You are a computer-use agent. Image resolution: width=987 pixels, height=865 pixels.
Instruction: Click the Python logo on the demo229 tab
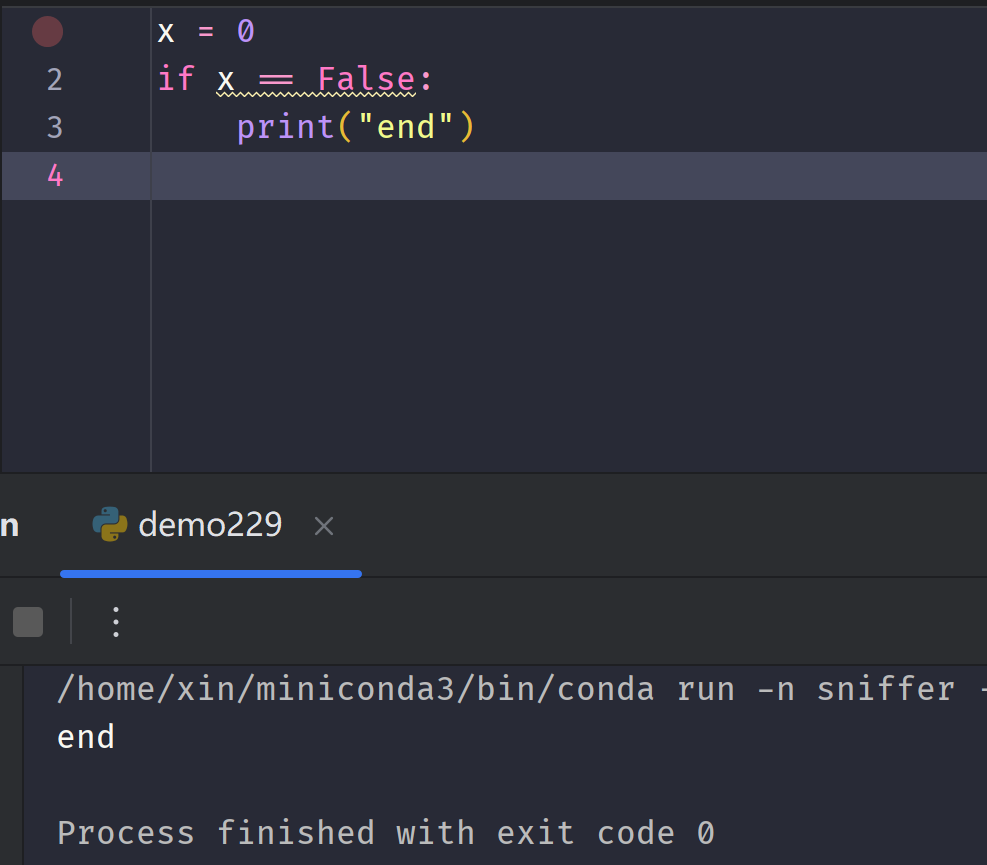tap(109, 524)
